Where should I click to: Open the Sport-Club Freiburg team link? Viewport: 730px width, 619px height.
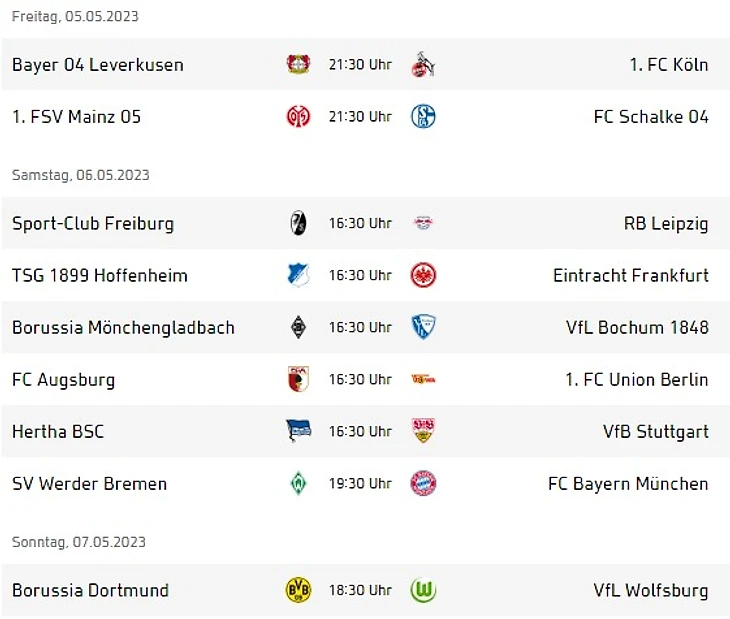pyautogui.click(x=93, y=224)
